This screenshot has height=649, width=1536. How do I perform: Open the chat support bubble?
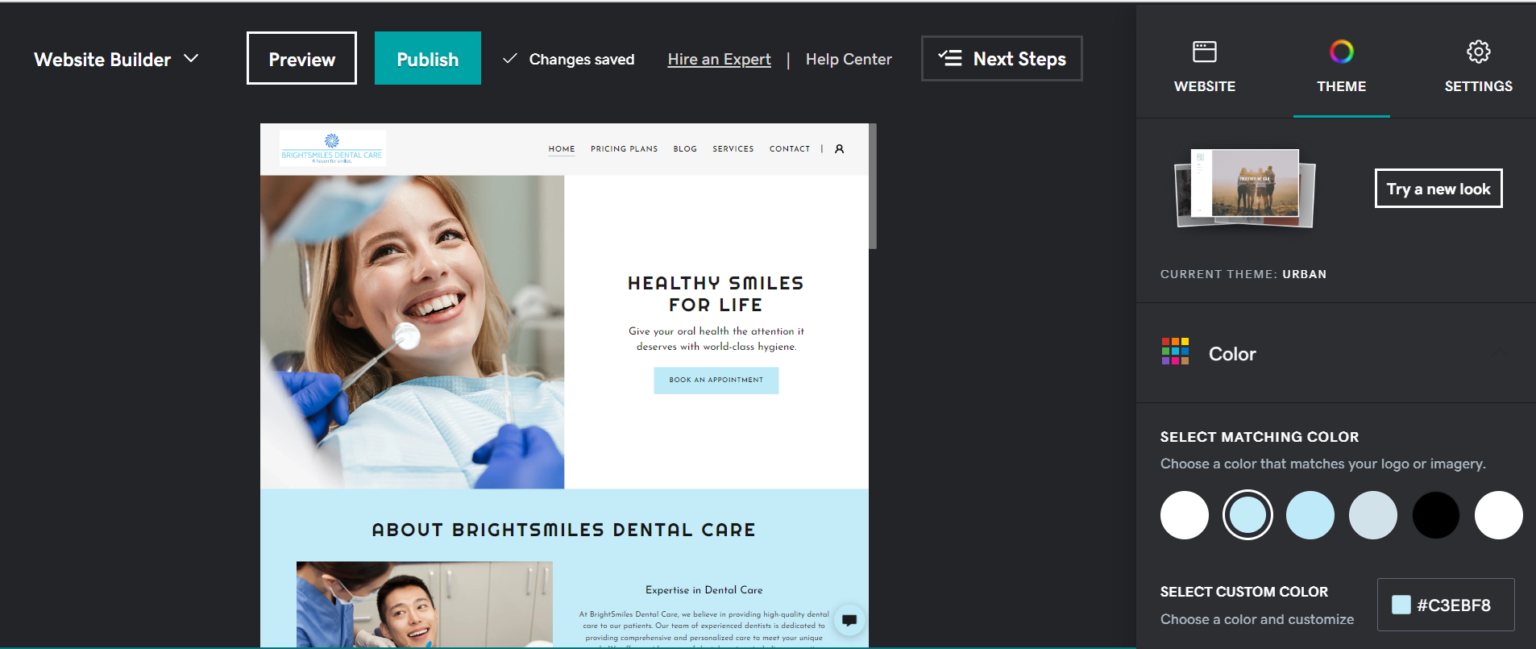coord(849,621)
